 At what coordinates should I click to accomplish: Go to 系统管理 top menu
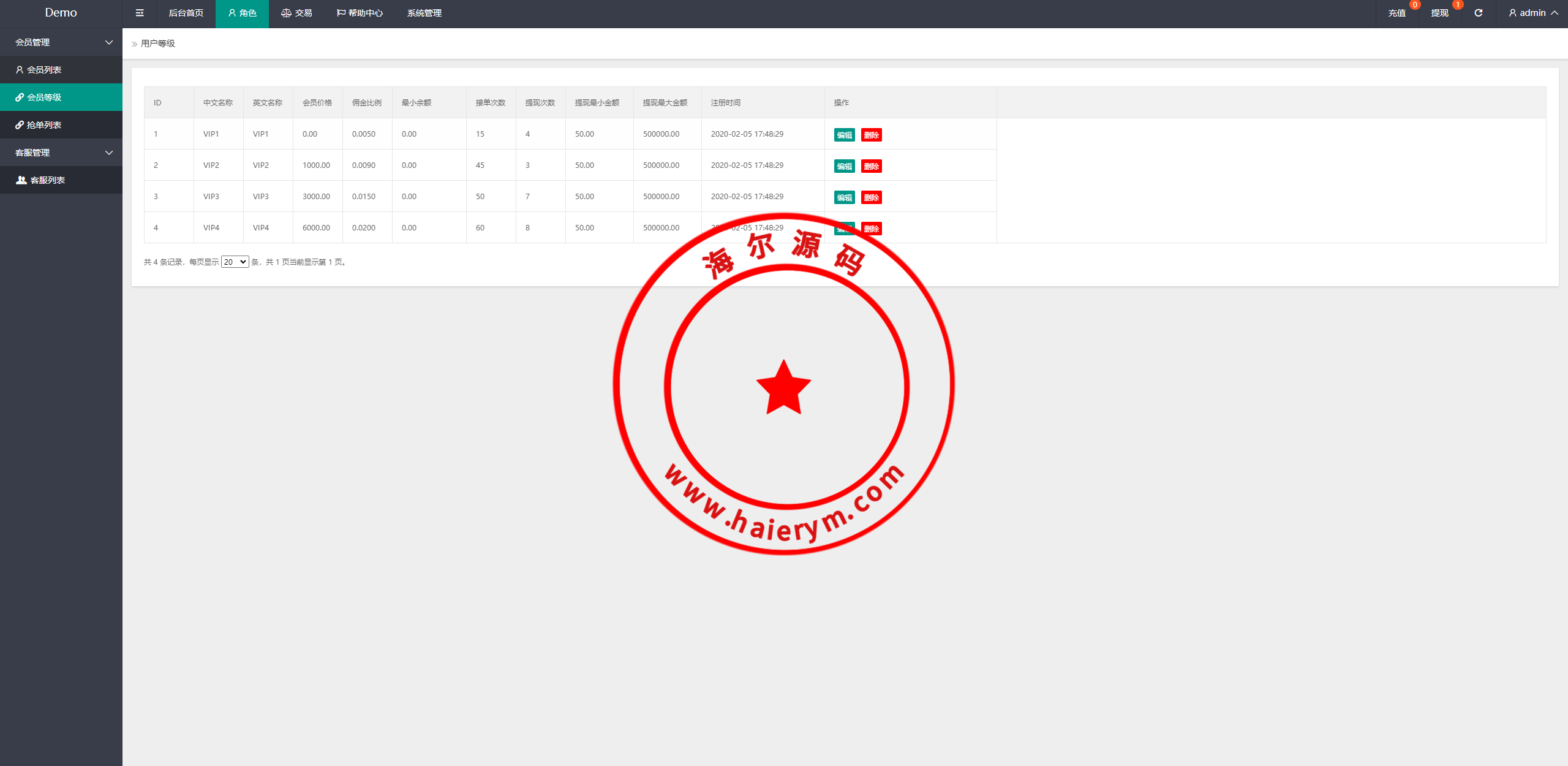(x=424, y=13)
